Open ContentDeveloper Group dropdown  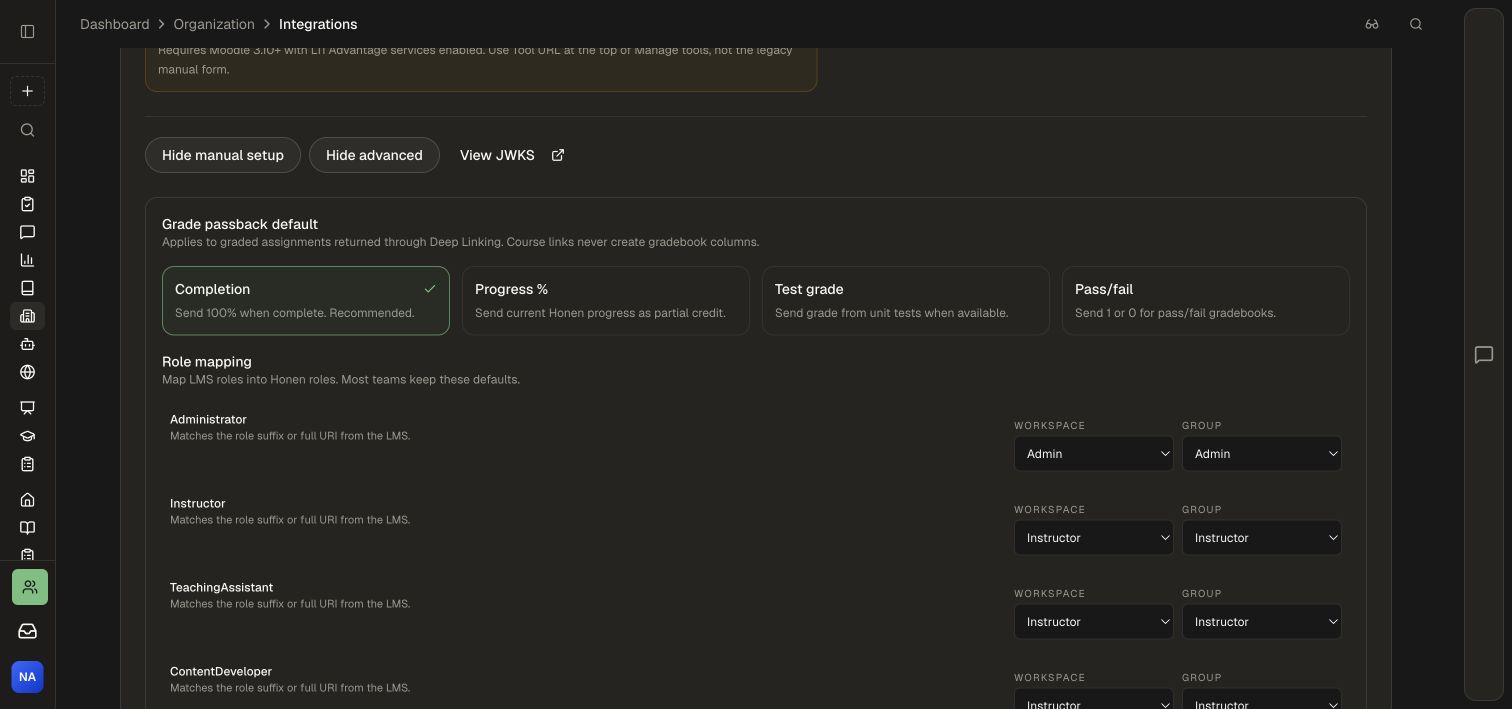point(1262,700)
